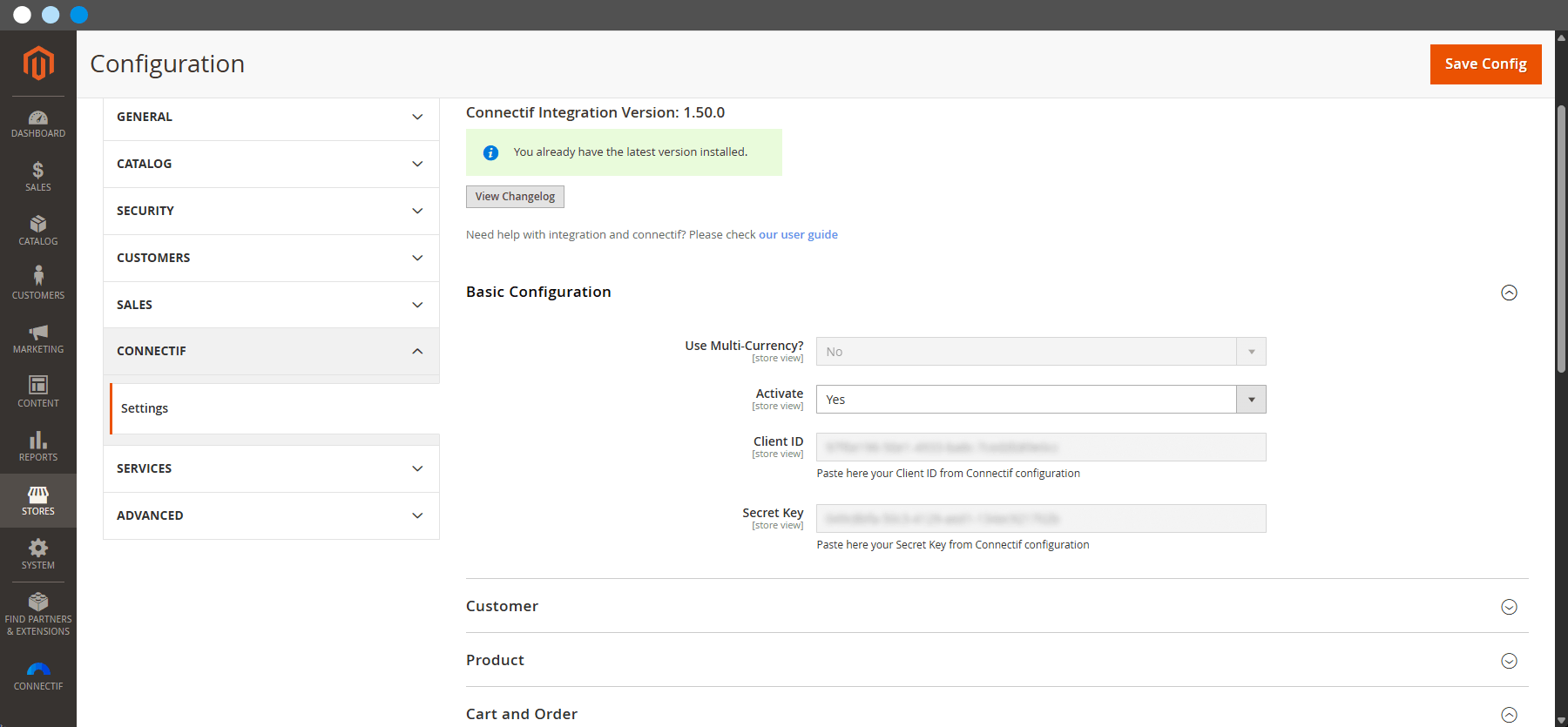The height and width of the screenshot is (727, 1568).
Task: Collapse the CONNECTIF config section
Action: tap(271, 351)
